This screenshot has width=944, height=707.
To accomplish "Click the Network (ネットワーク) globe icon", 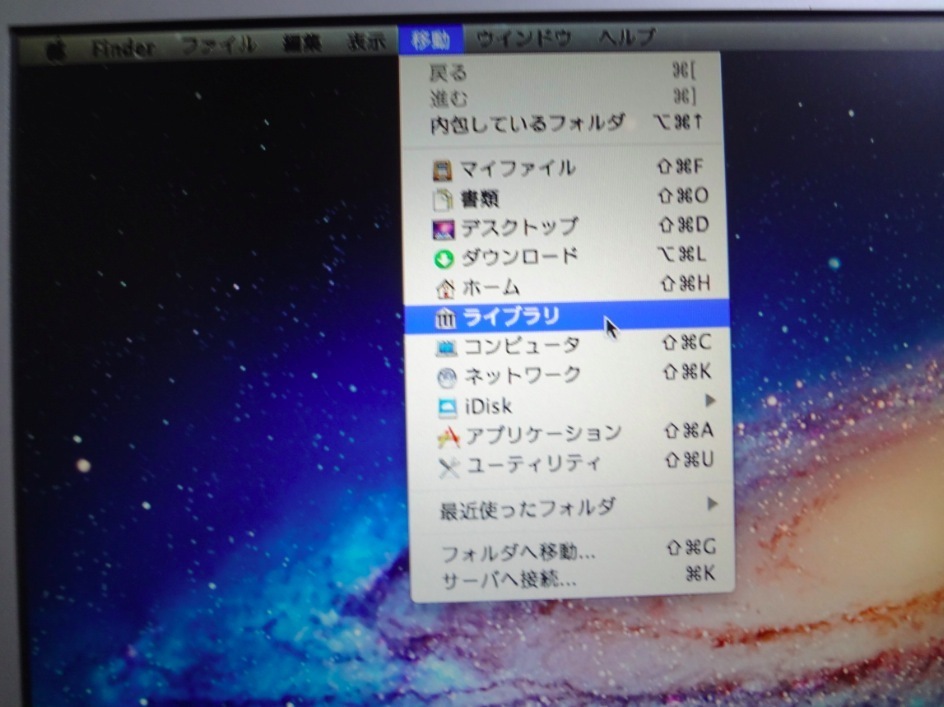I will [447, 376].
